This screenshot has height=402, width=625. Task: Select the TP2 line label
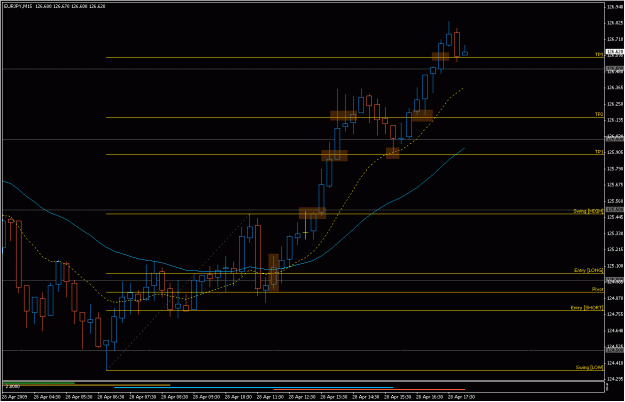[x=599, y=114]
